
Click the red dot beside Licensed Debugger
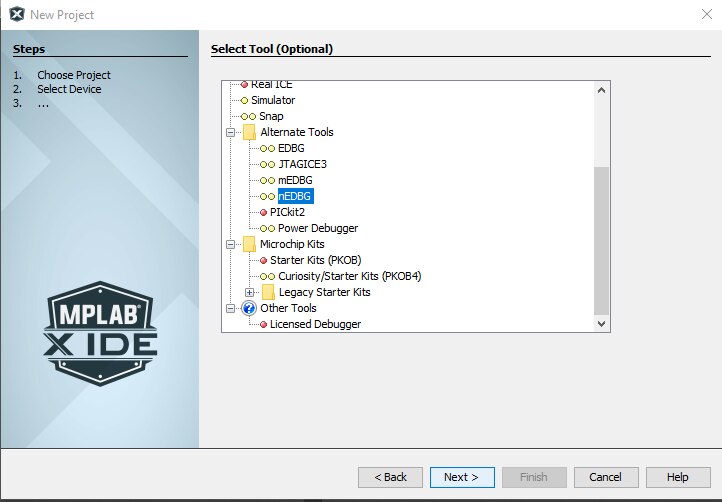263,325
